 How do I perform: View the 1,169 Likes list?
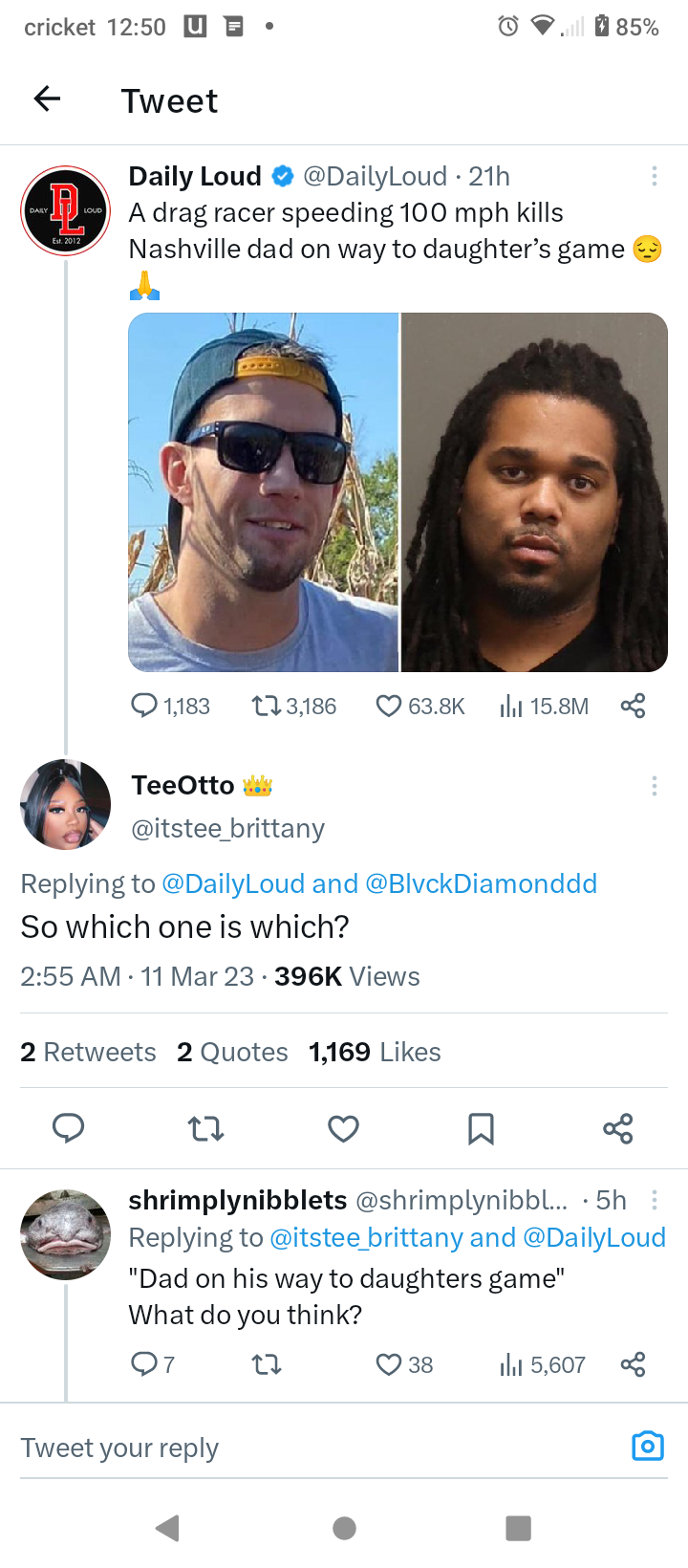pos(375,1052)
